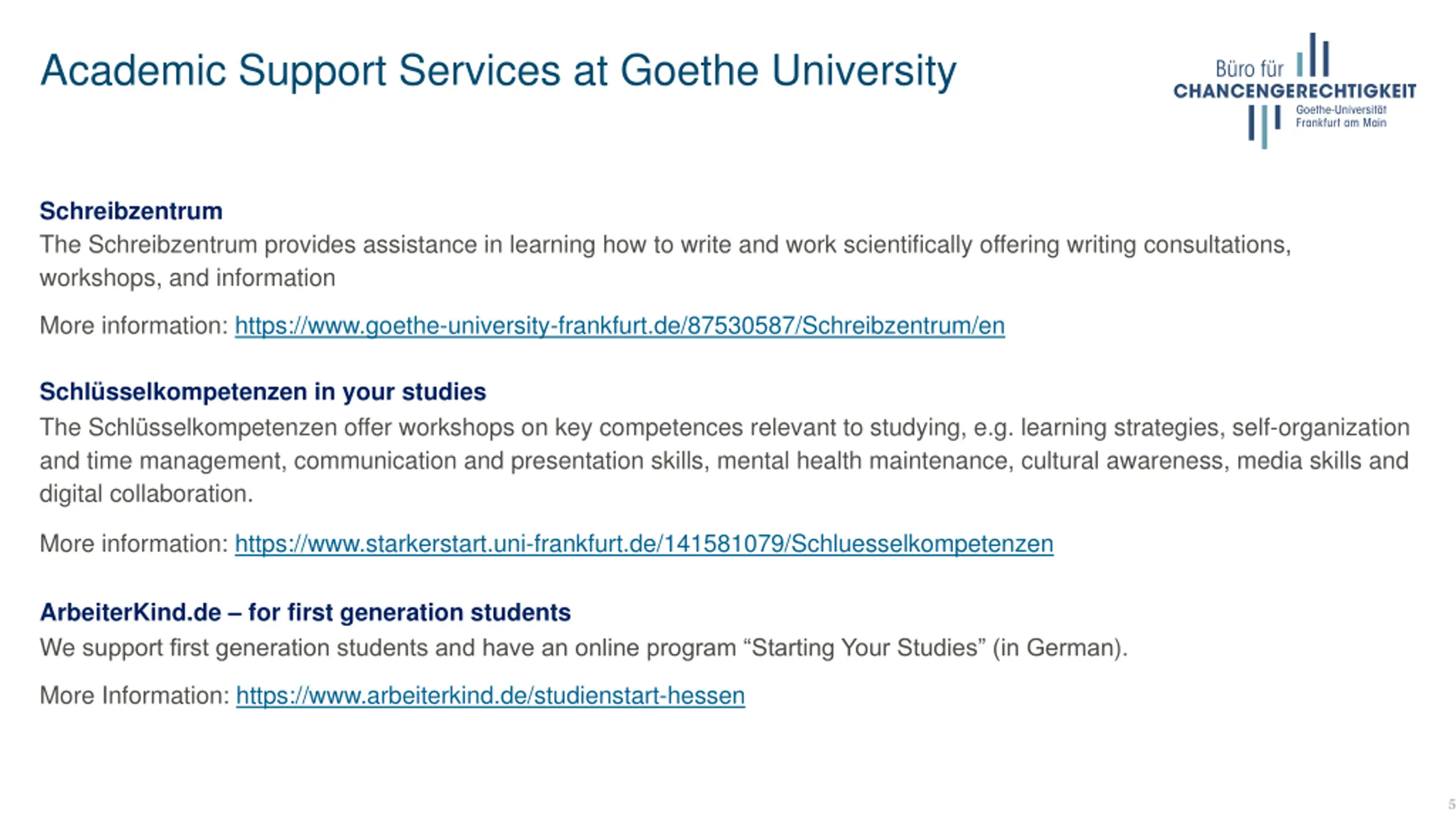Click the 'We support first generation students' sentence
Viewport: 1456px width, 819px height.
point(583,648)
